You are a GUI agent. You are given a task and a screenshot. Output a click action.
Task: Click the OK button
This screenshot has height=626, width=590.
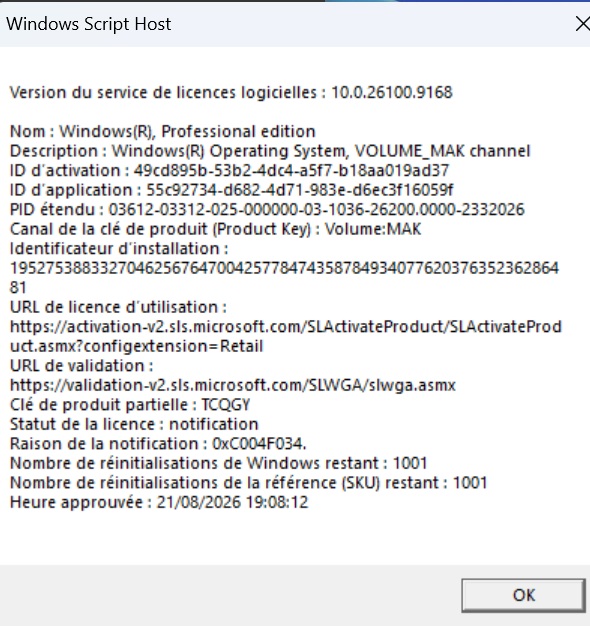(523, 595)
